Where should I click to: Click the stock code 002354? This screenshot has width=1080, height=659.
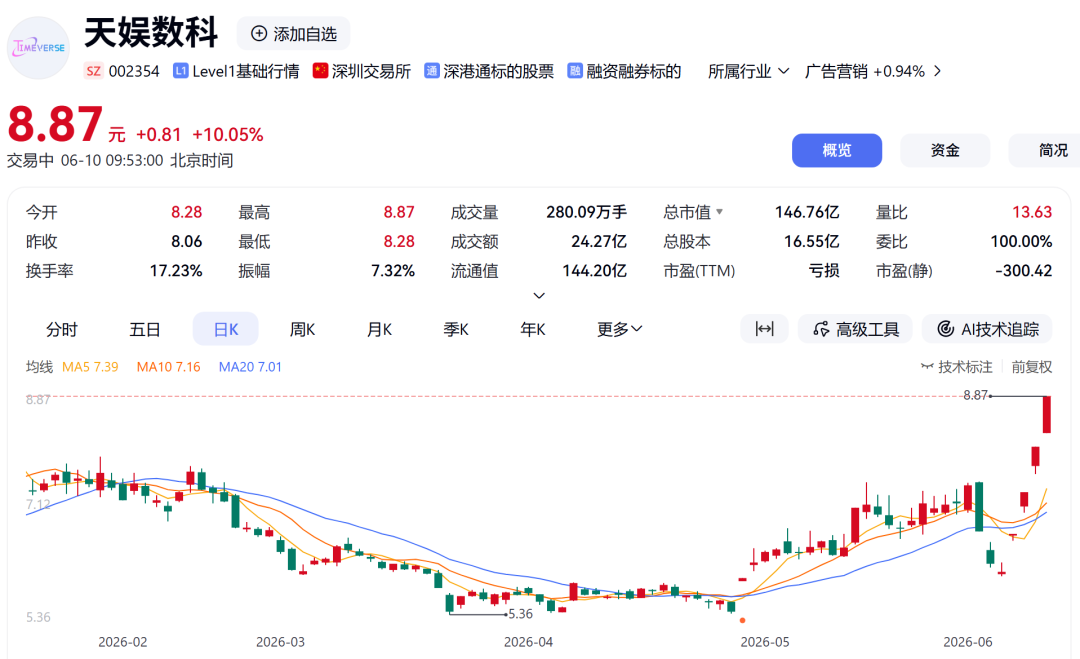[x=134, y=71]
